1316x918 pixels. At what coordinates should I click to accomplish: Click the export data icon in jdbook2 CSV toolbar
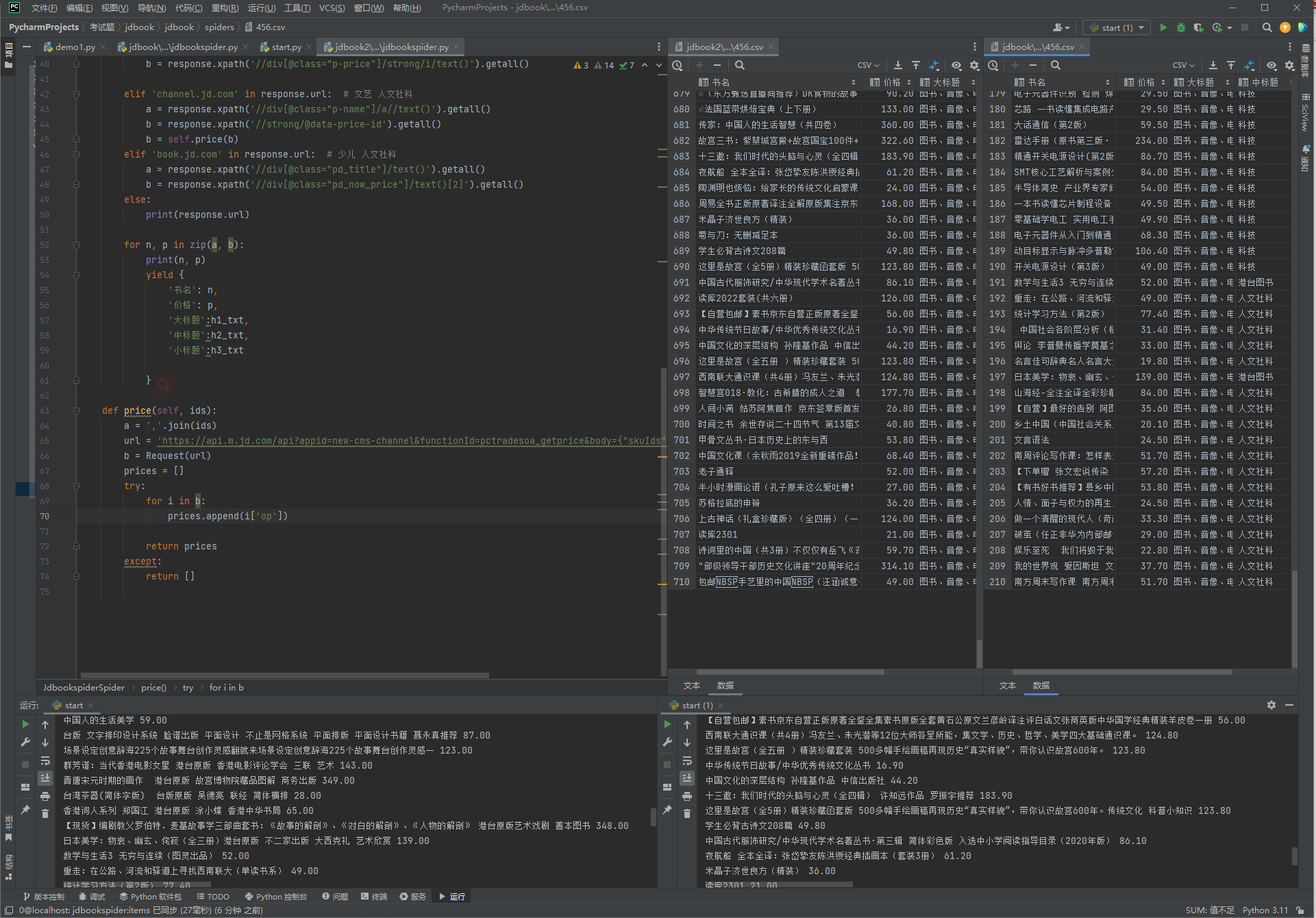click(898, 66)
